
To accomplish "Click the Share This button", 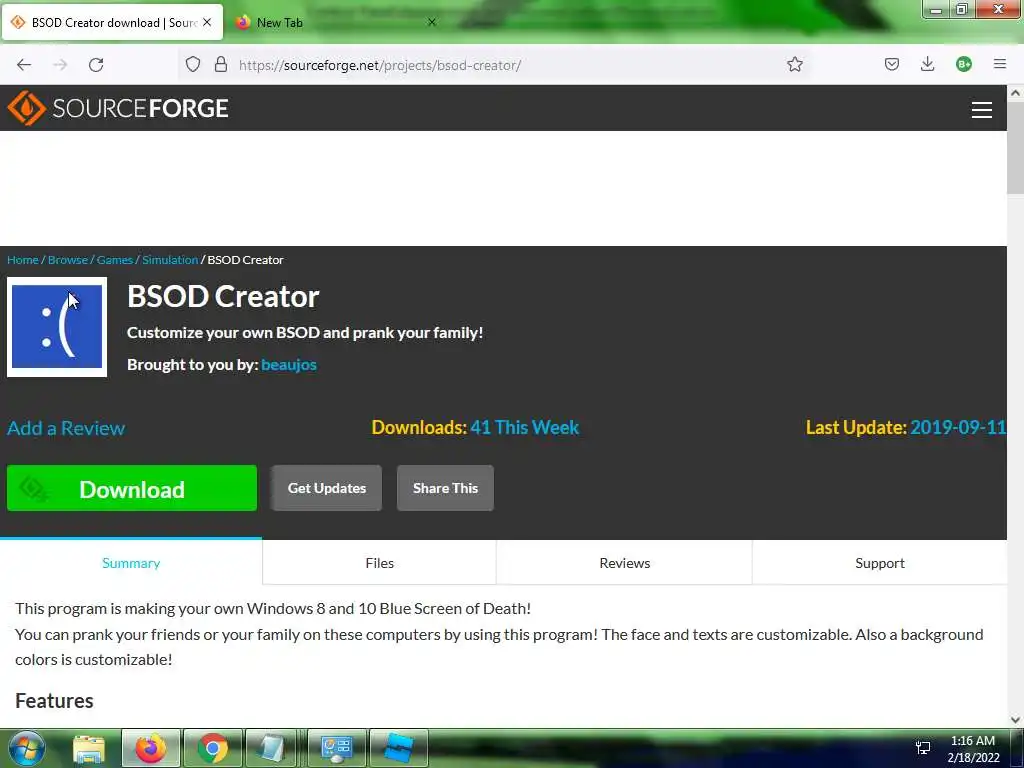I will 445,488.
